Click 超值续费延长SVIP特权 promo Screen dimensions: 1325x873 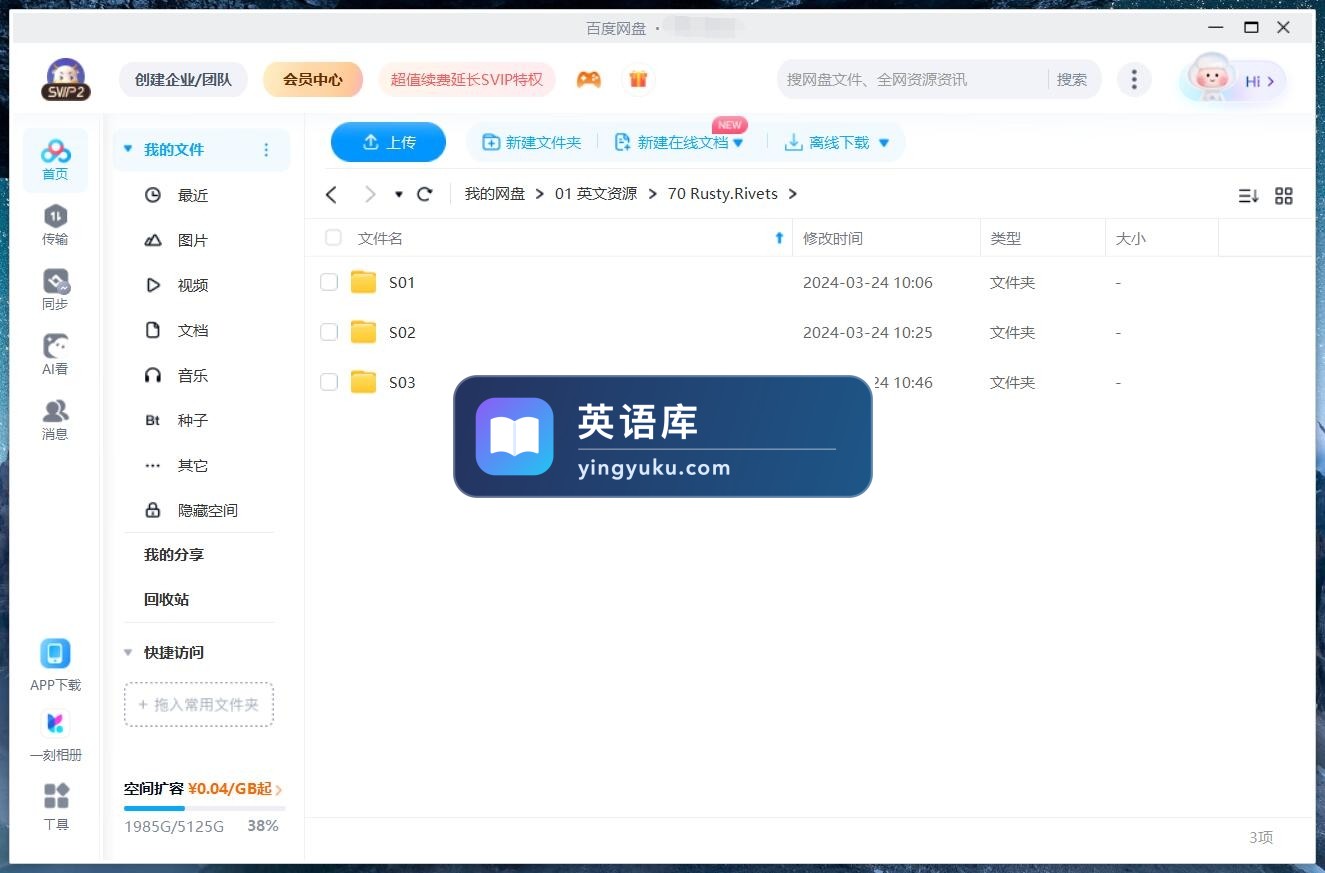(467, 79)
